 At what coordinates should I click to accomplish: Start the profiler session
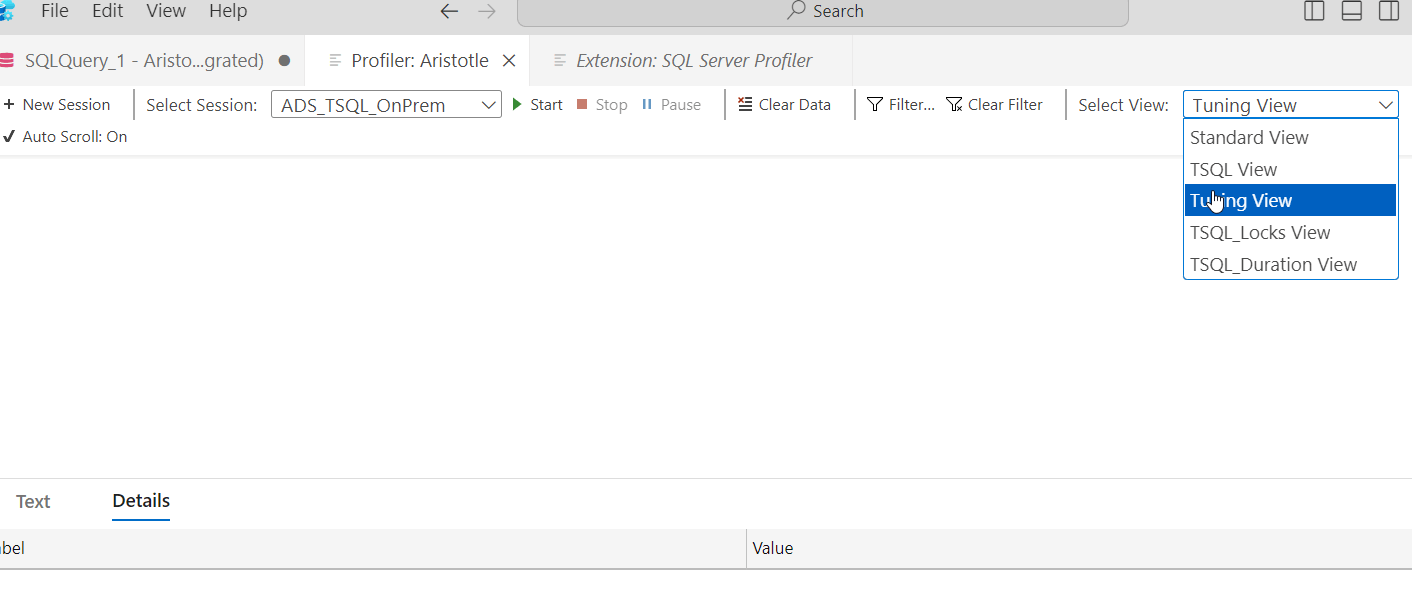538,105
